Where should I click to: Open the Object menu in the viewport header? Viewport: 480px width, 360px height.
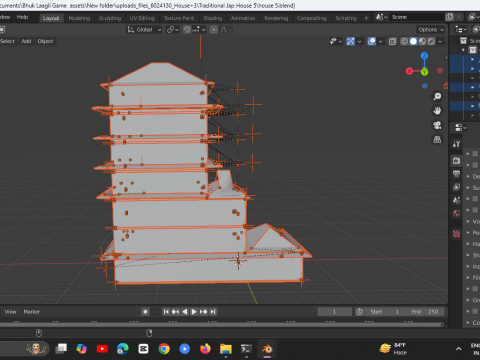pos(45,41)
